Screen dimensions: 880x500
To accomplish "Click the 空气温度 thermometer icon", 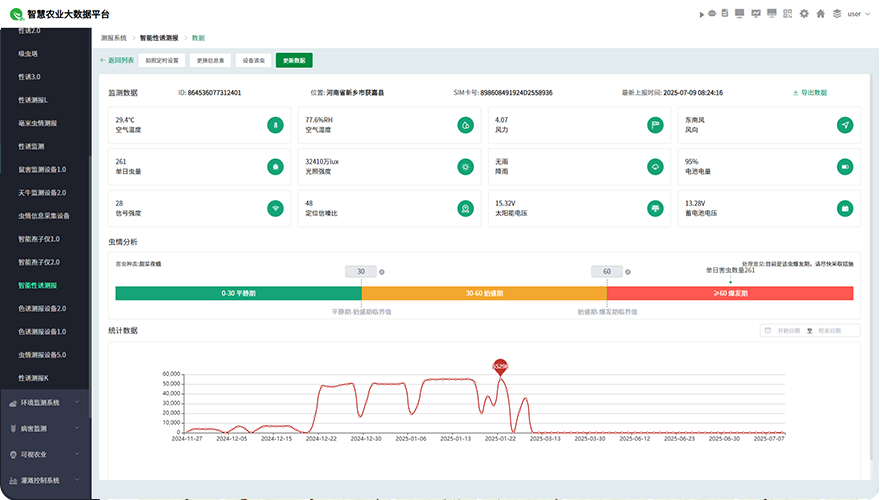I will [274, 125].
